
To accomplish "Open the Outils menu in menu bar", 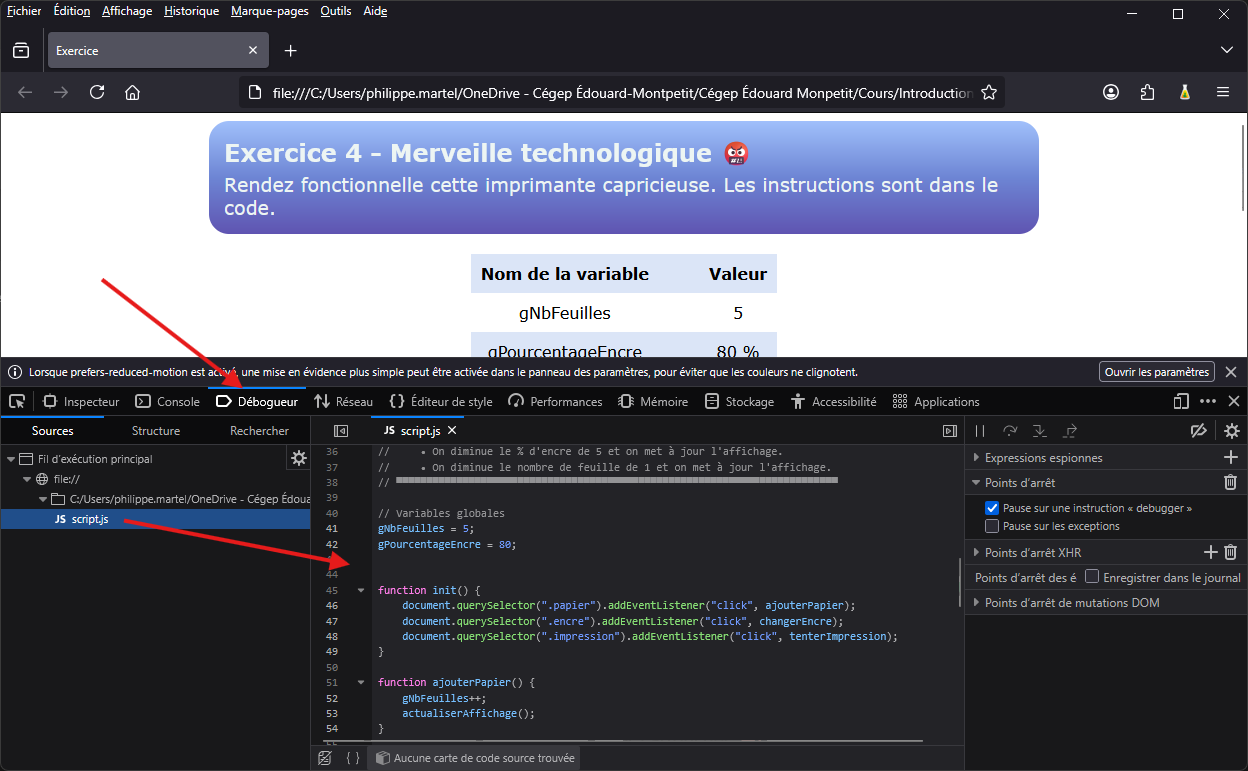I will [335, 11].
